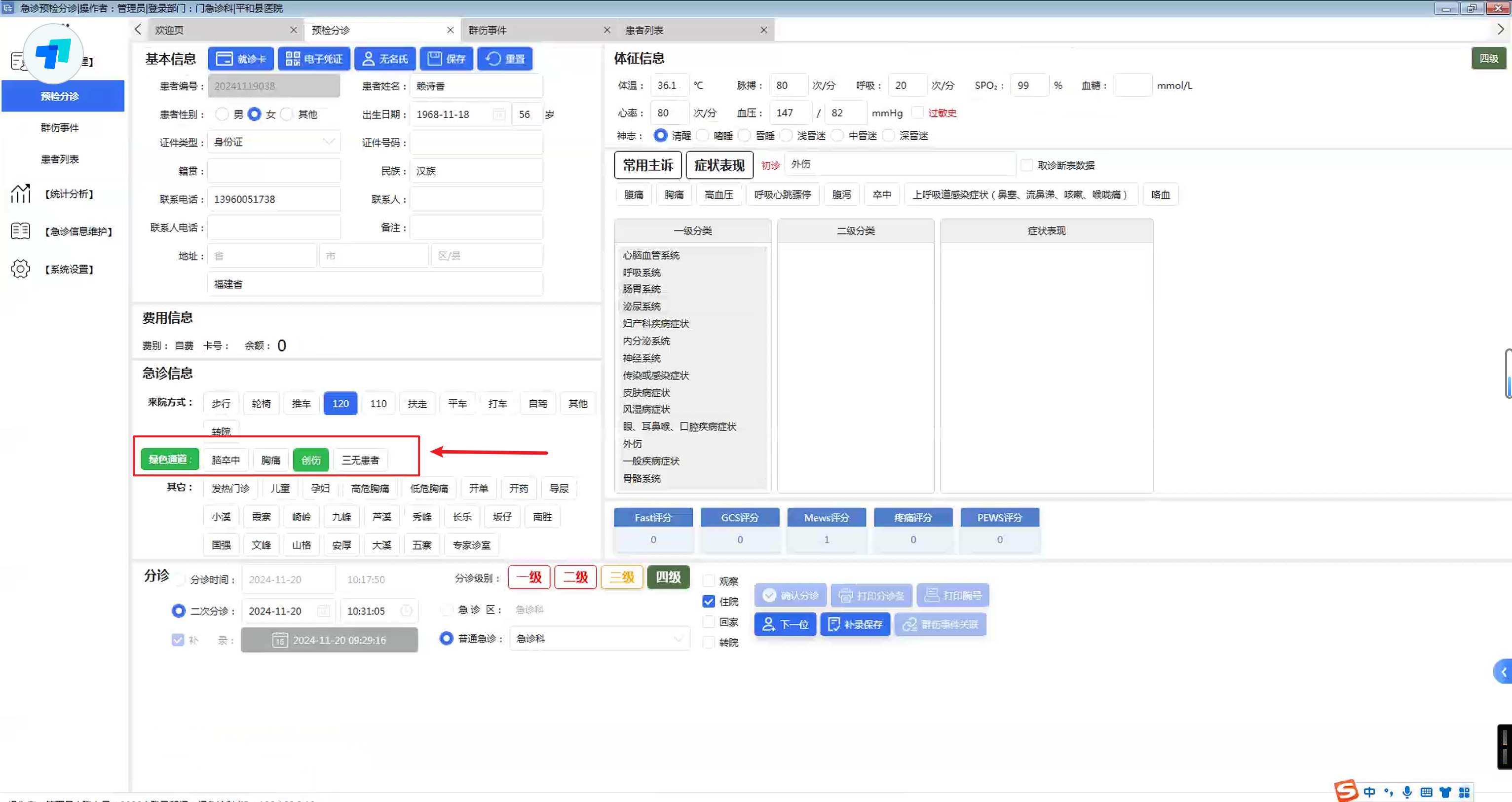Click the 就诊卡 card icon button
This screenshot has width=1512, height=802.
coord(241,59)
